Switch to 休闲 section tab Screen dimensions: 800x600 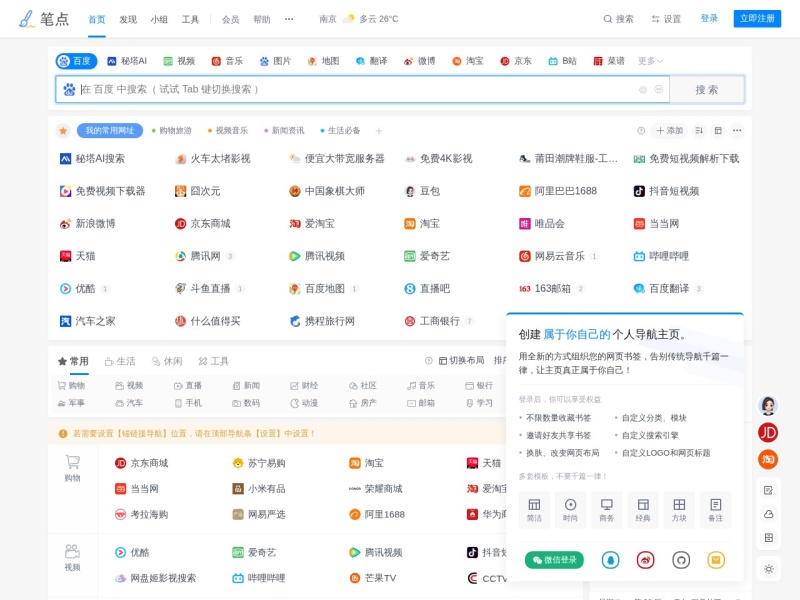(x=167, y=362)
